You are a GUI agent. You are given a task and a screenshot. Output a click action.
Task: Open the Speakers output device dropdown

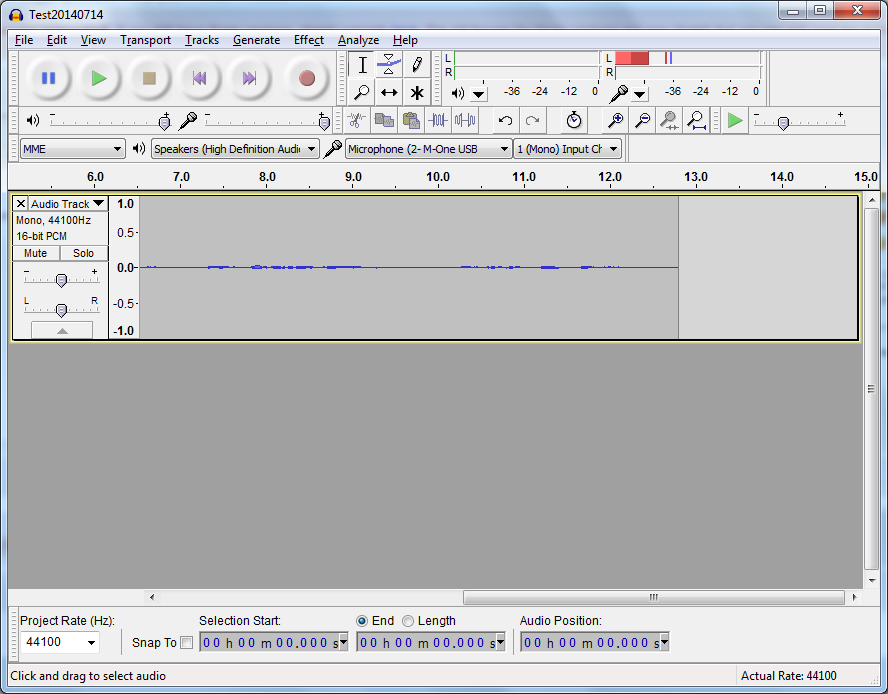234,149
